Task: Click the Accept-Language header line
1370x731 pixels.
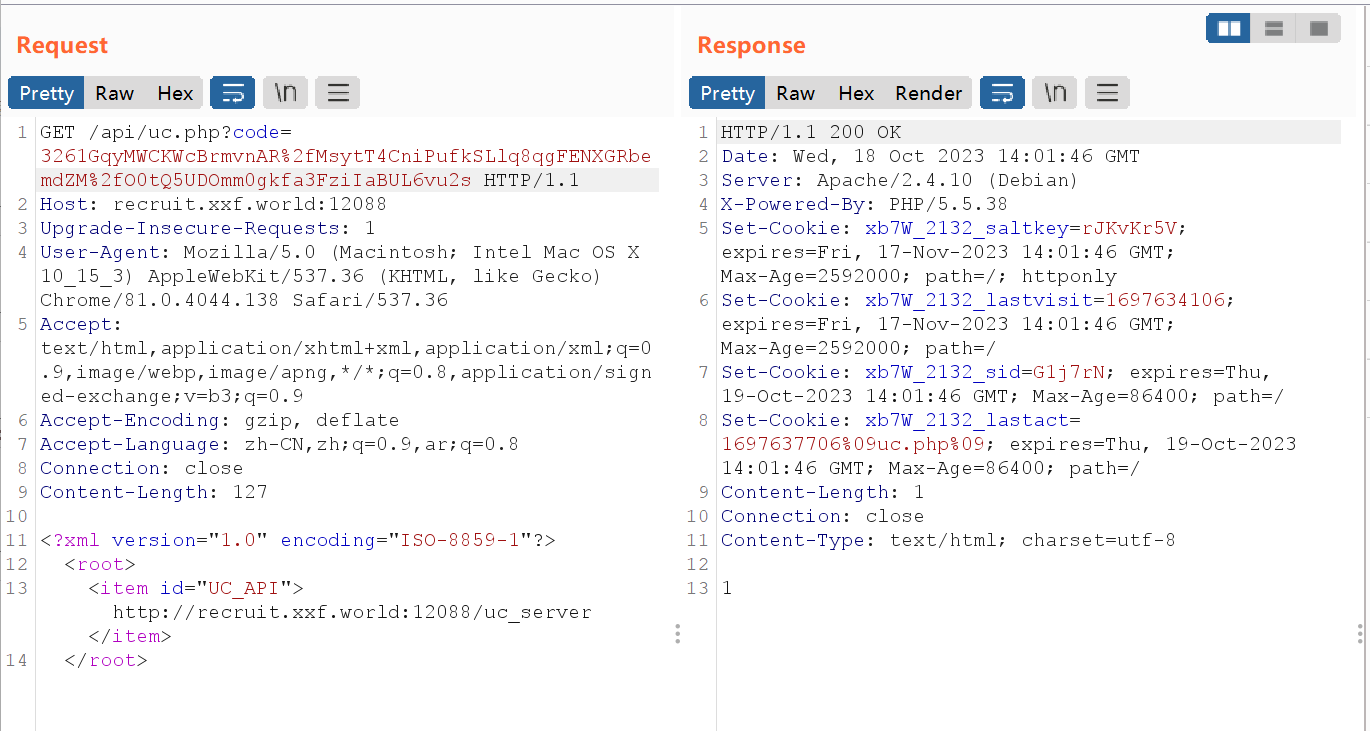Action: (x=279, y=444)
